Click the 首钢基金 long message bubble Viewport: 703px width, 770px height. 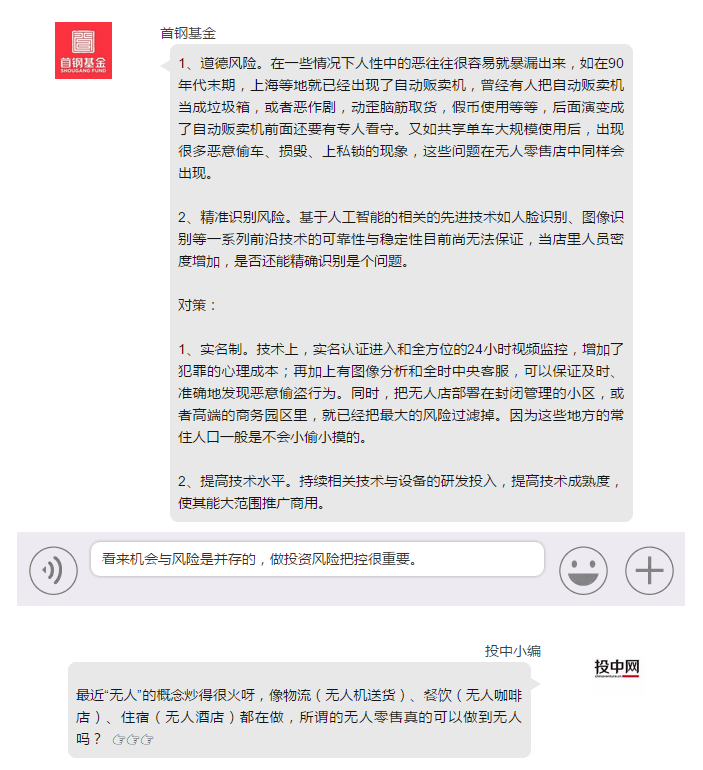(401, 283)
